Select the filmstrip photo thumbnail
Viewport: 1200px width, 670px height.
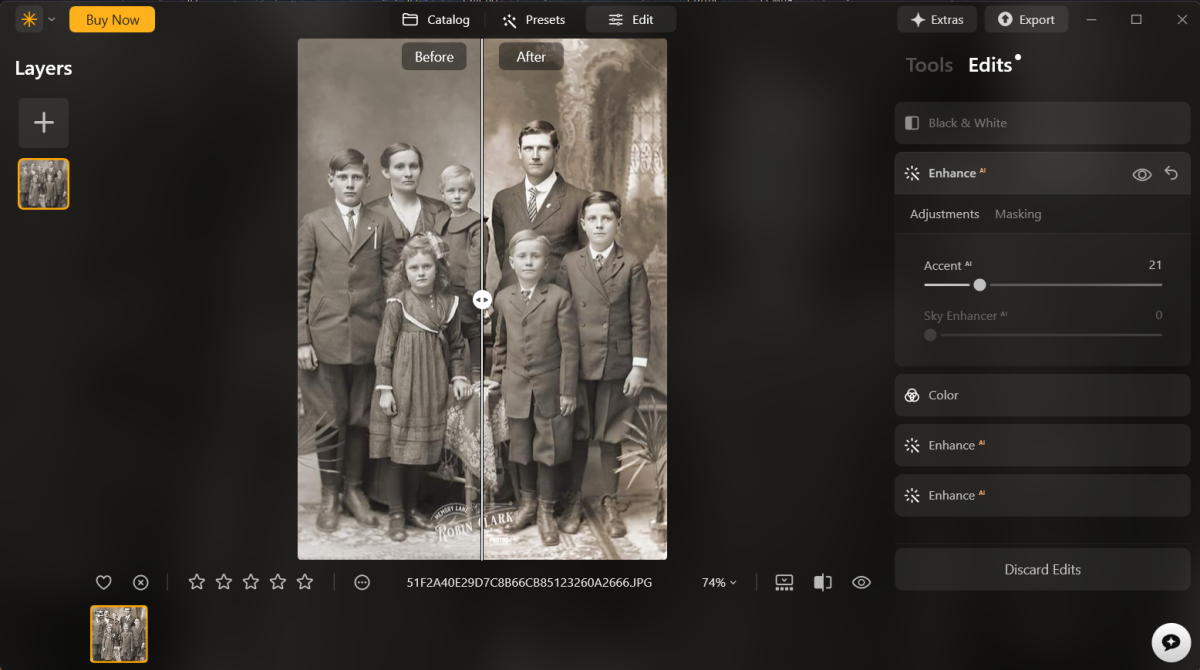click(119, 634)
